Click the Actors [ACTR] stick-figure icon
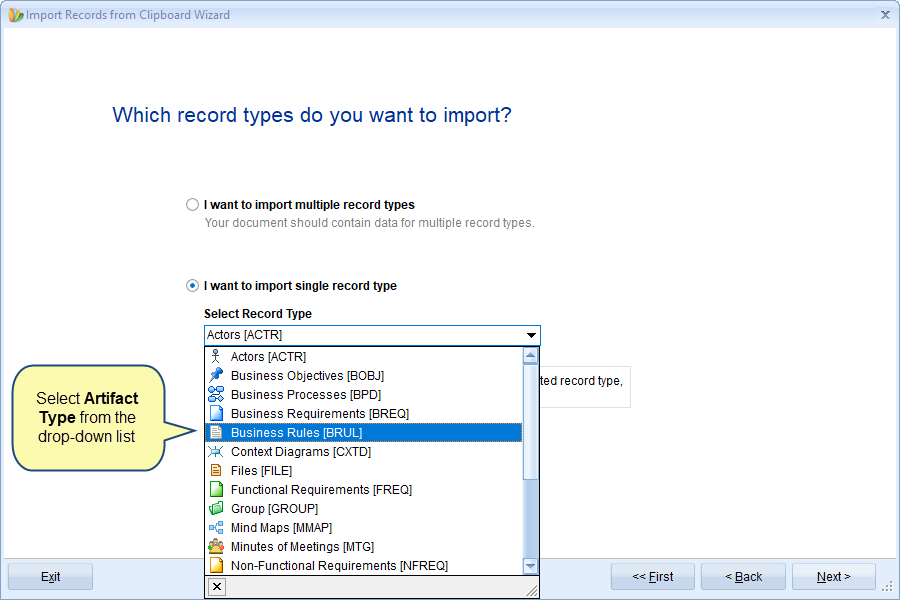Image resolution: width=900 pixels, height=600 pixels. pos(216,357)
